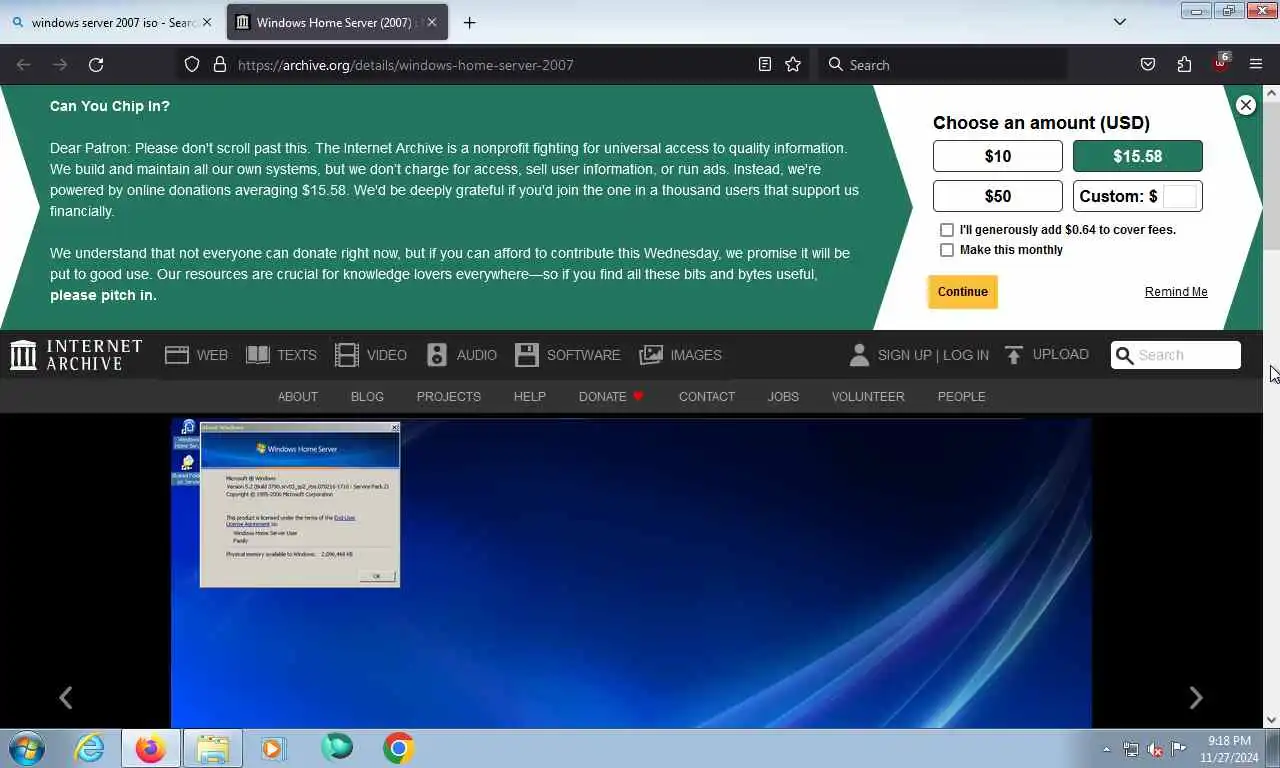The height and width of the screenshot is (768, 1280).
Task: Click the taskbar clock showing 9:18 PM
Action: click(x=1229, y=749)
